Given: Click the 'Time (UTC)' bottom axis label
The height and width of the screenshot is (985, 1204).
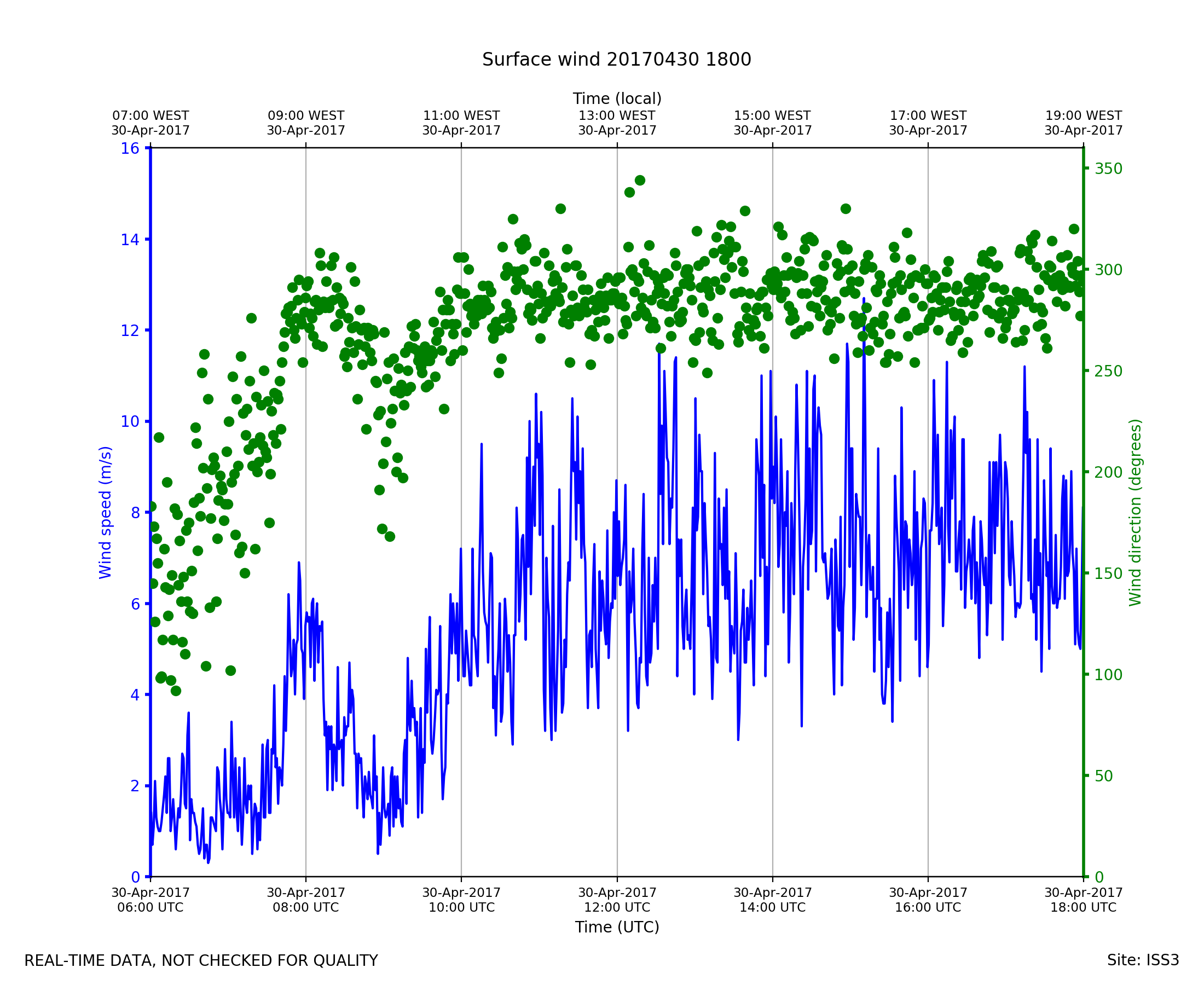Looking at the screenshot, I should [617, 927].
